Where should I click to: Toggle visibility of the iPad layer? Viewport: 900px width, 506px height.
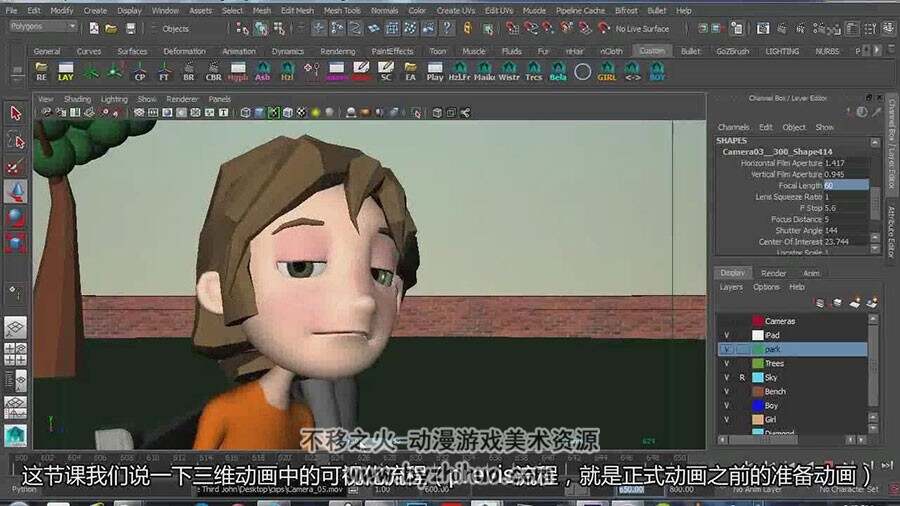coord(726,335)
